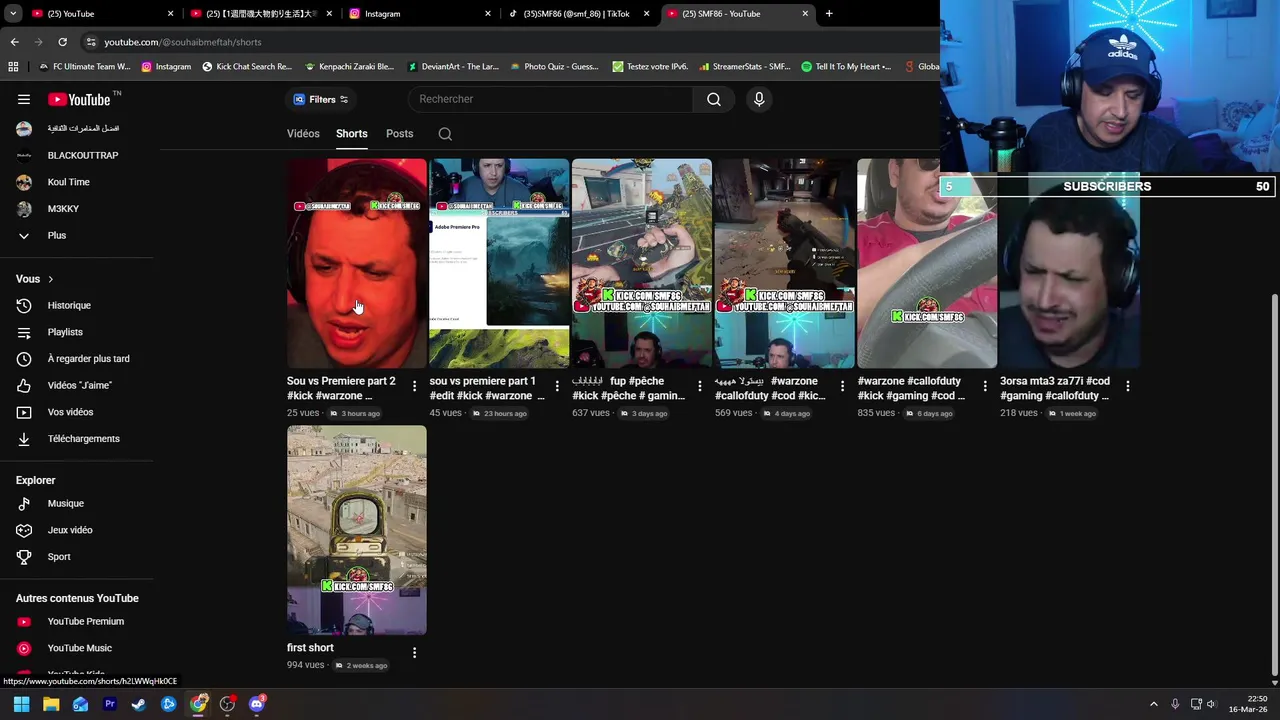Switch to Posts tab
The image size is (1280, 720).
click(399, 134)
